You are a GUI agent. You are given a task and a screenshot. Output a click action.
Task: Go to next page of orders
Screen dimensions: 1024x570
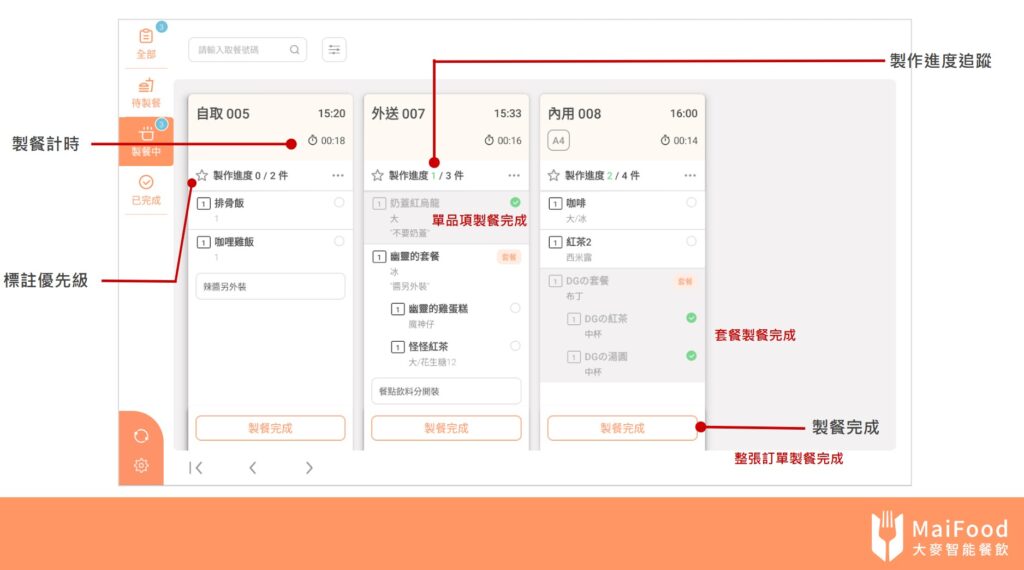[309, 467]
